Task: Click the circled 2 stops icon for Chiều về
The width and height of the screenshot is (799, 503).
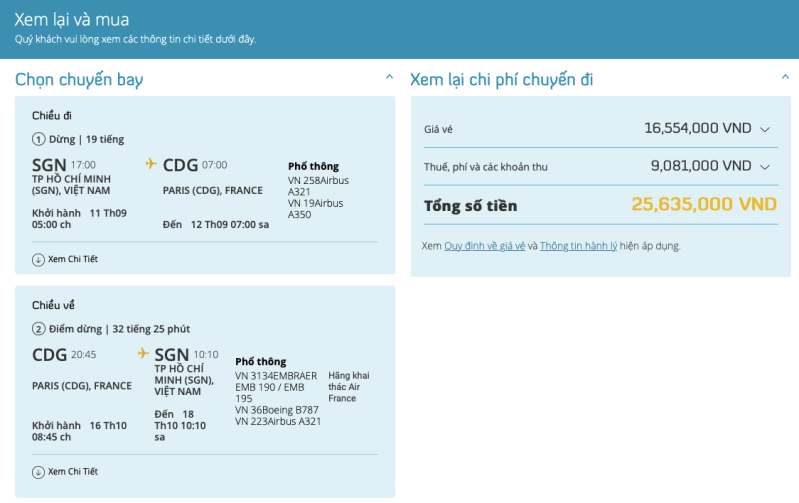Action: [x=39, y=328]
